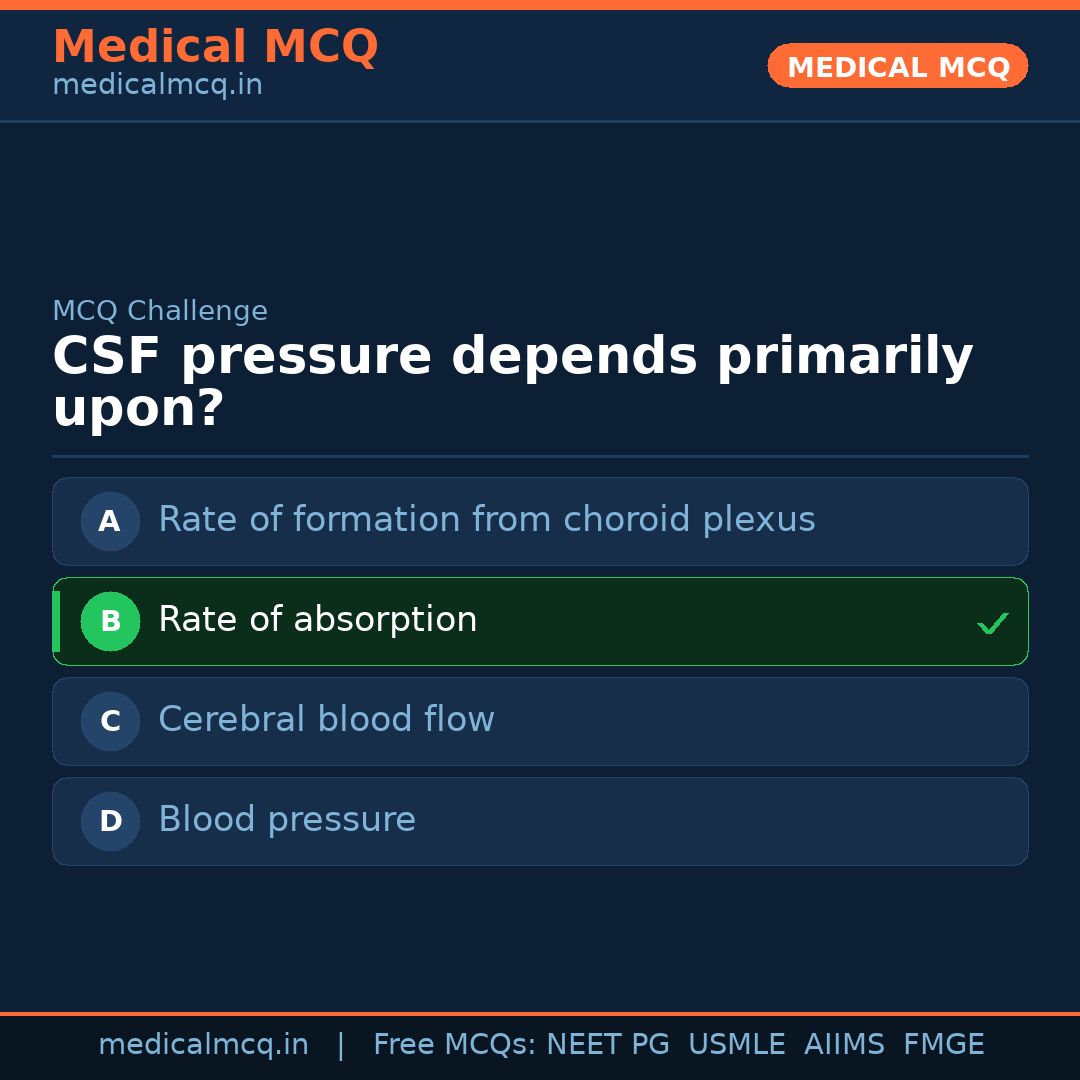Select USMLE in footer
Screen dimensions: 1080x1080
coord(736,1045)
